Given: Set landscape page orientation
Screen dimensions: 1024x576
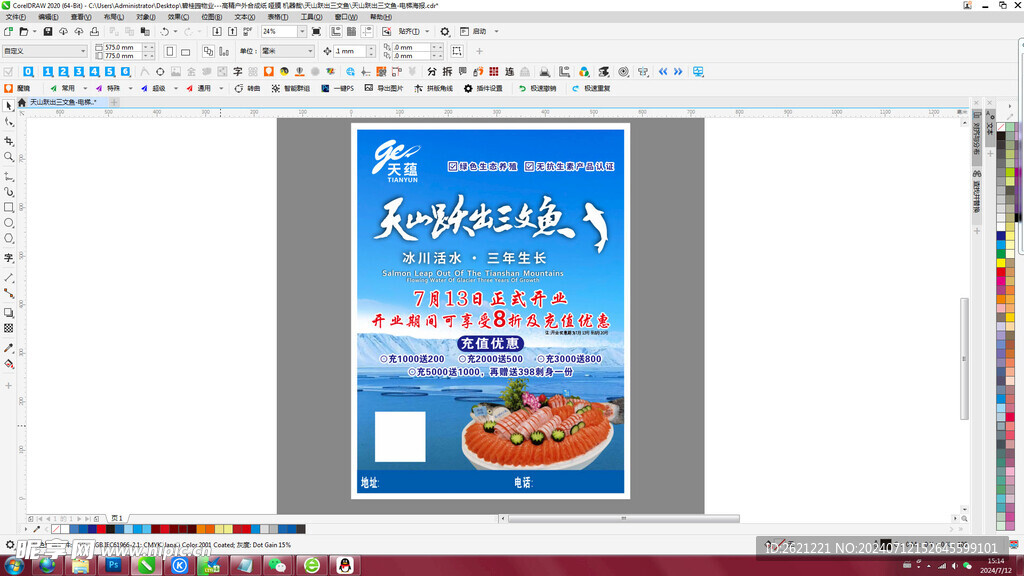Looking at the screenshot, I should [185, 51].
